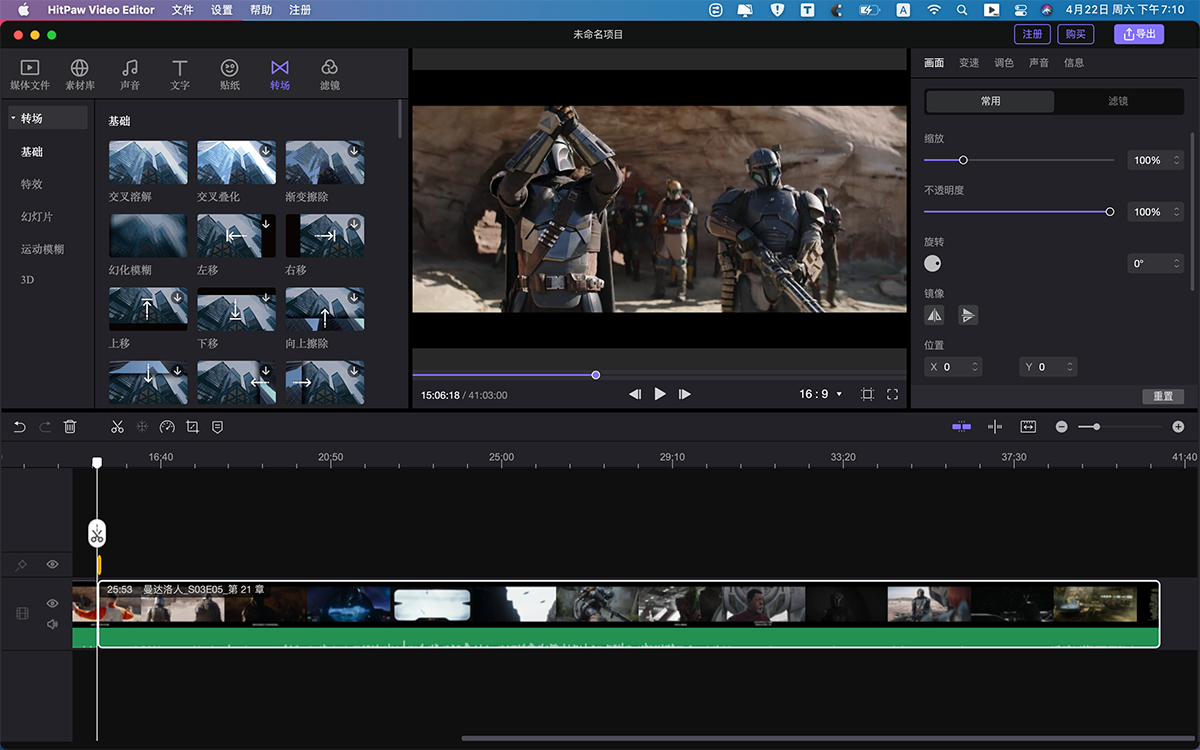Open the 转场 transitions panel

(280, 75)
